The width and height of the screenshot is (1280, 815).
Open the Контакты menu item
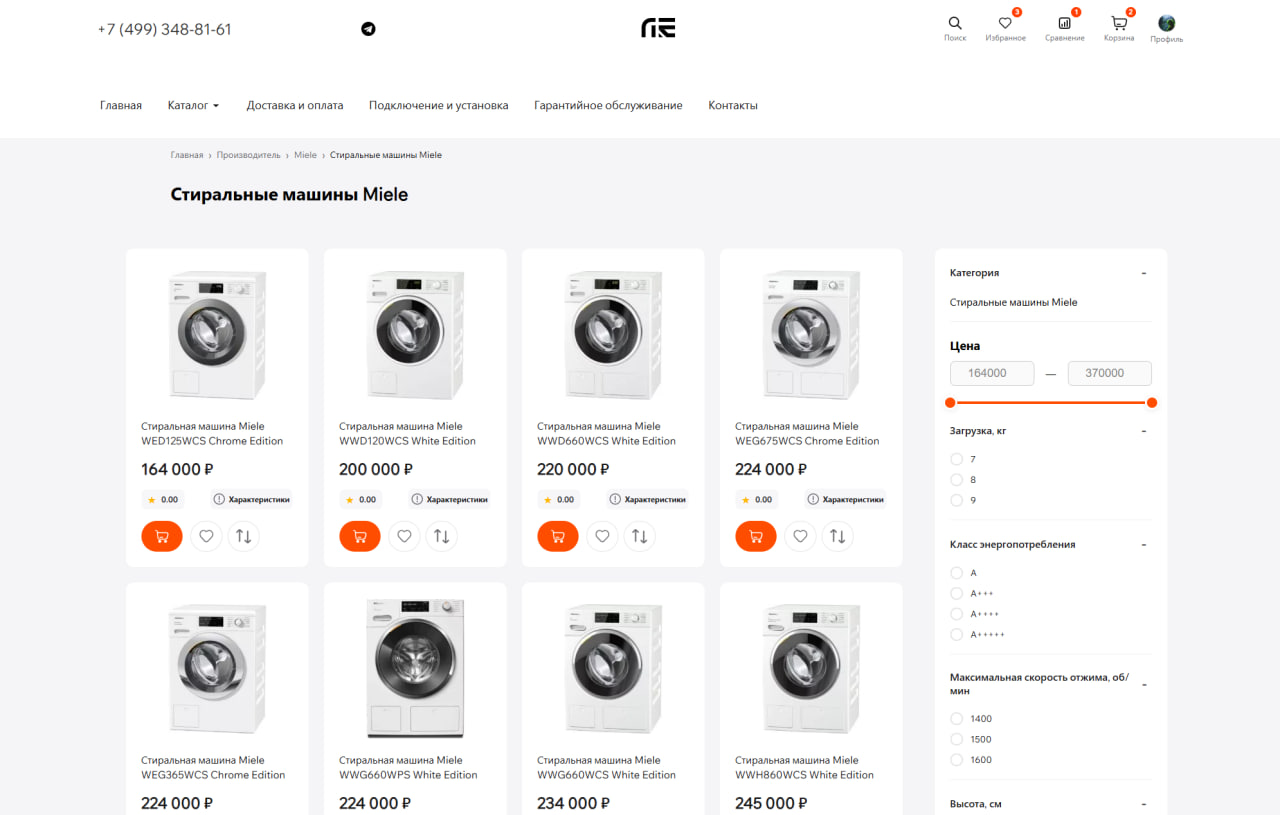click(x=733, y=105)
